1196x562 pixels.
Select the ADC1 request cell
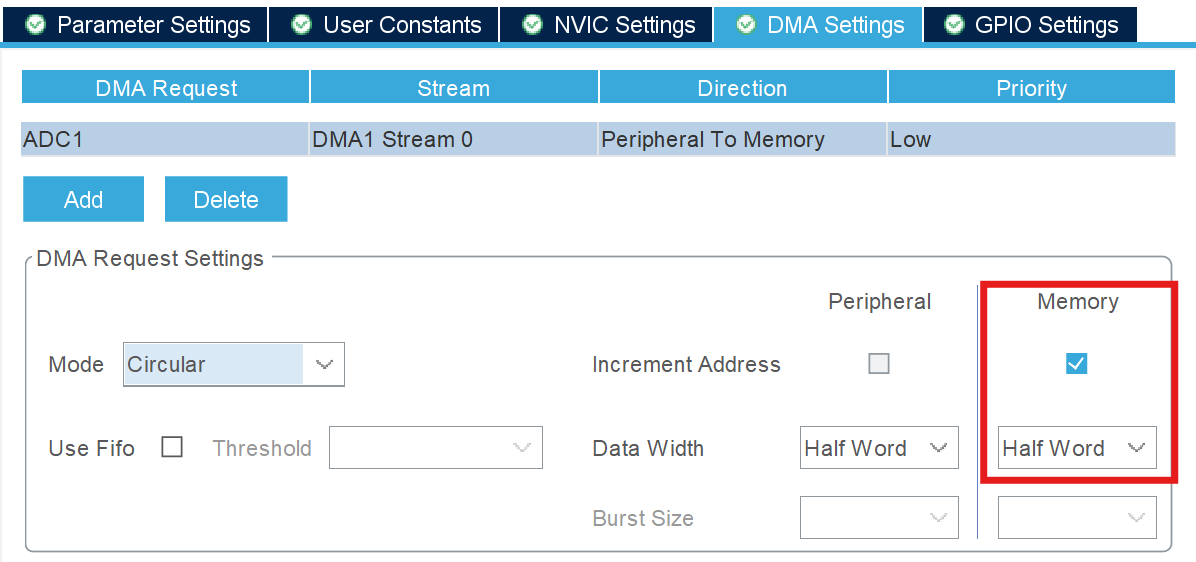click(x=165, y=140)
